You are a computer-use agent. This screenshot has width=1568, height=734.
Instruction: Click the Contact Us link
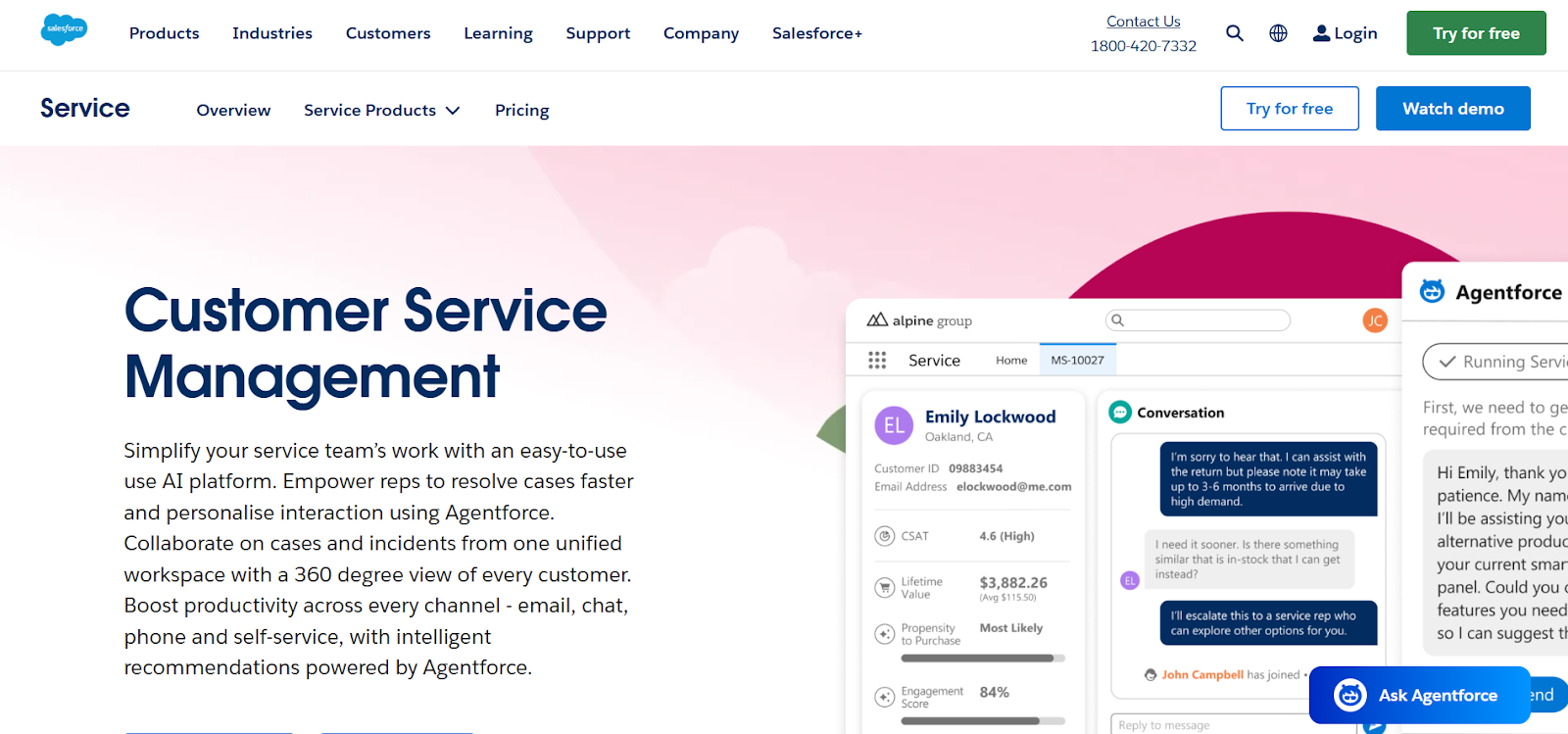(x=1144, y=22)
